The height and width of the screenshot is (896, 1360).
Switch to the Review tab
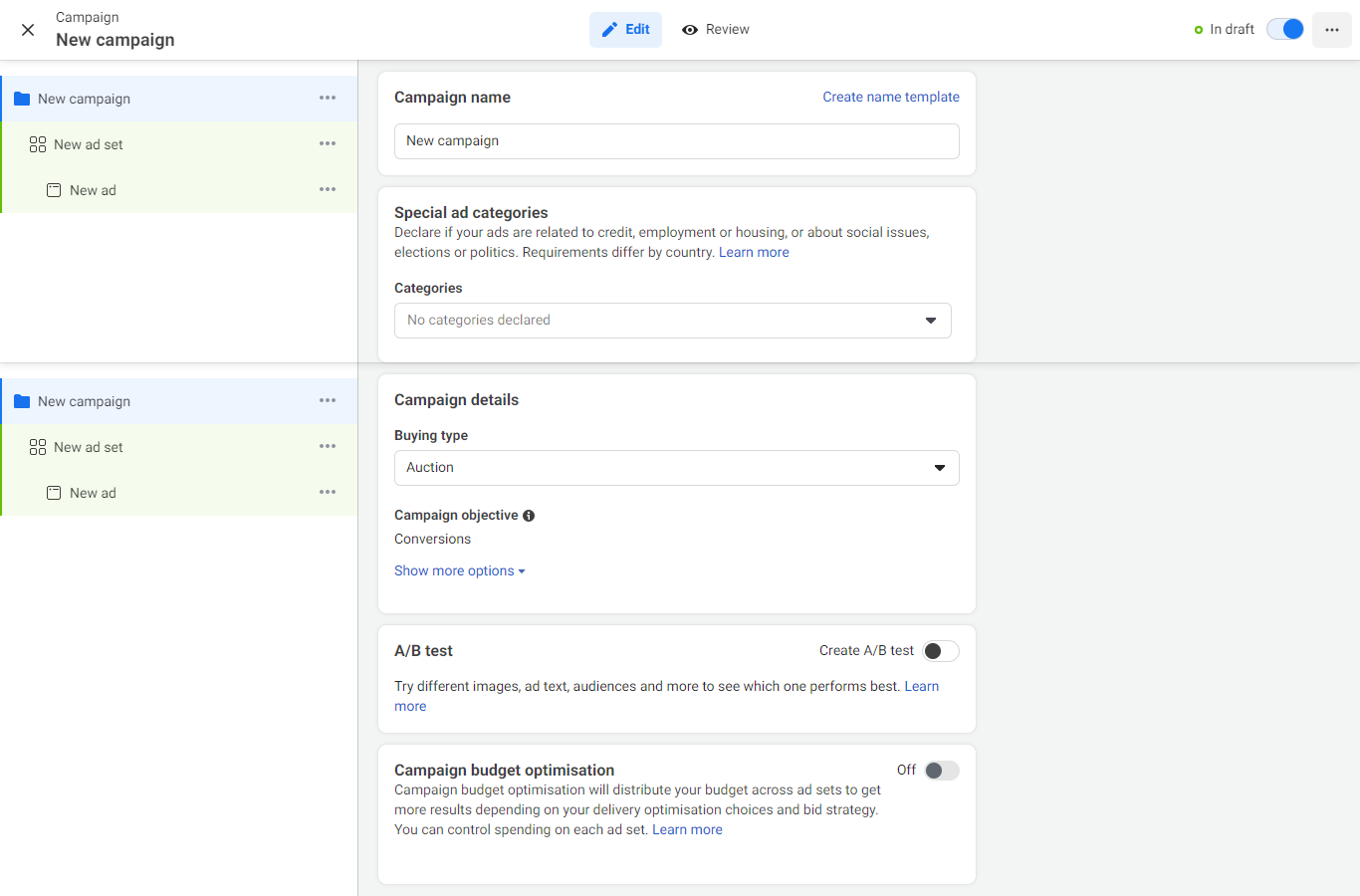coord(716,30)
